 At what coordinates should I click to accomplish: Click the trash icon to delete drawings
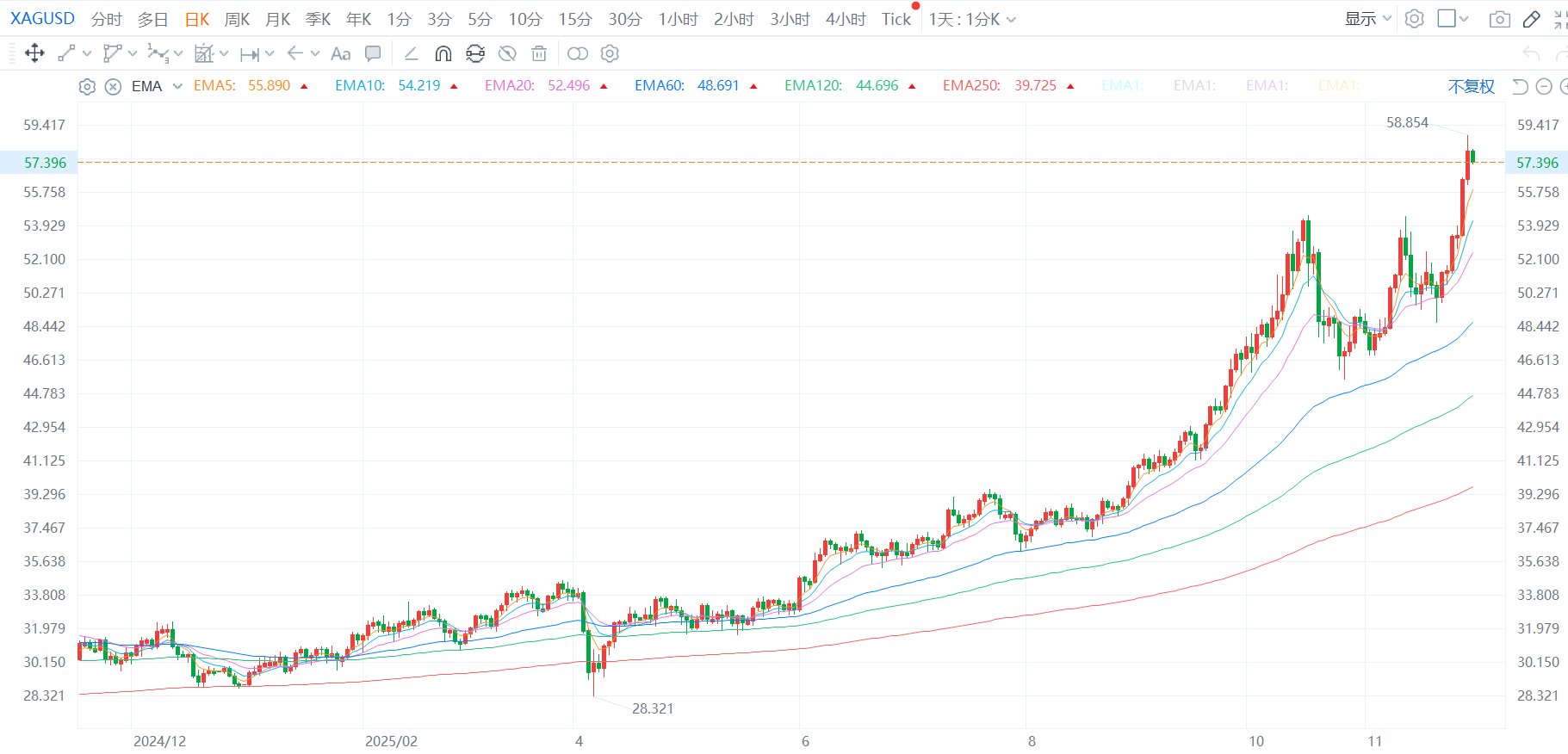[539, 53]
